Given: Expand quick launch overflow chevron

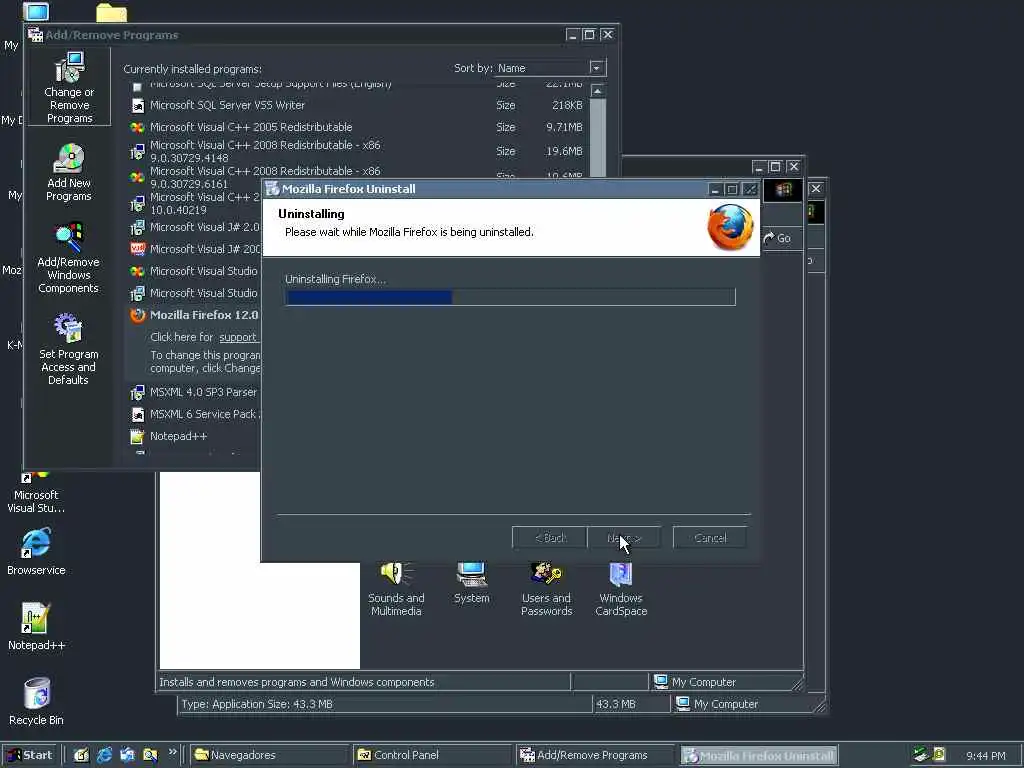Looking at the screenshot, I should coord(172,752).
